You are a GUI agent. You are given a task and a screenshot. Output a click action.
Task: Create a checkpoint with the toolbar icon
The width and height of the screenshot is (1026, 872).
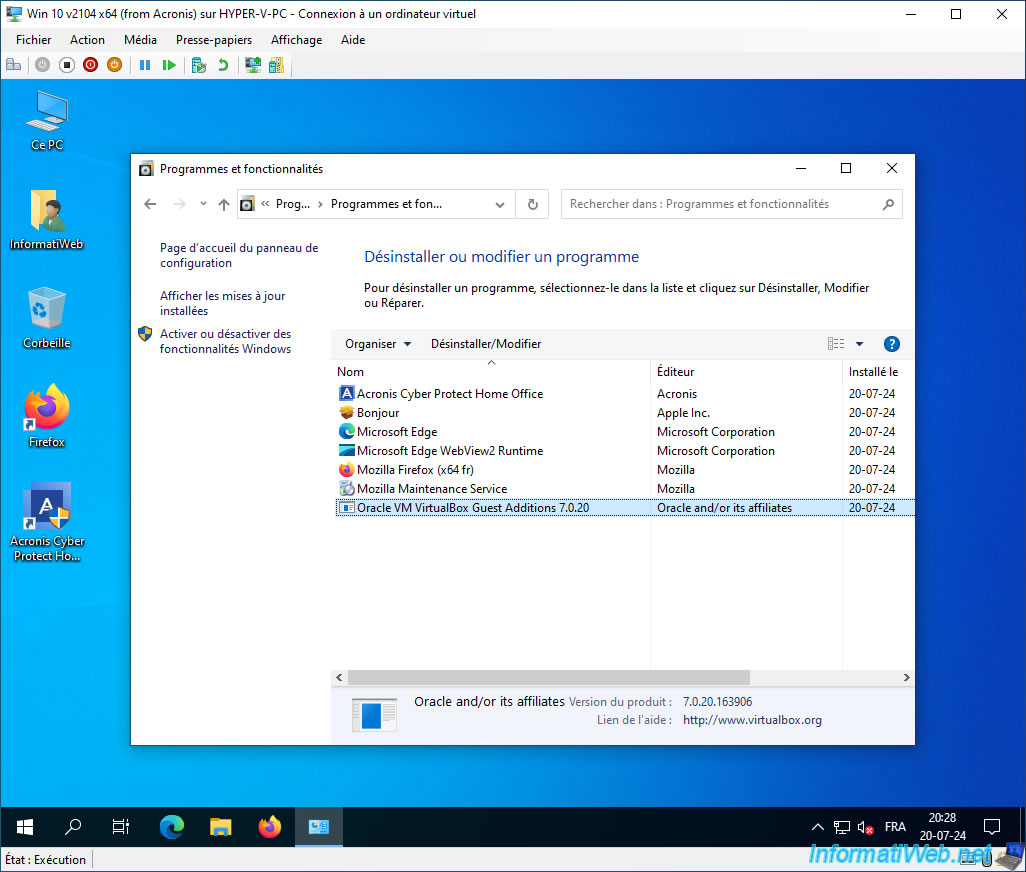tap(199, 65)
